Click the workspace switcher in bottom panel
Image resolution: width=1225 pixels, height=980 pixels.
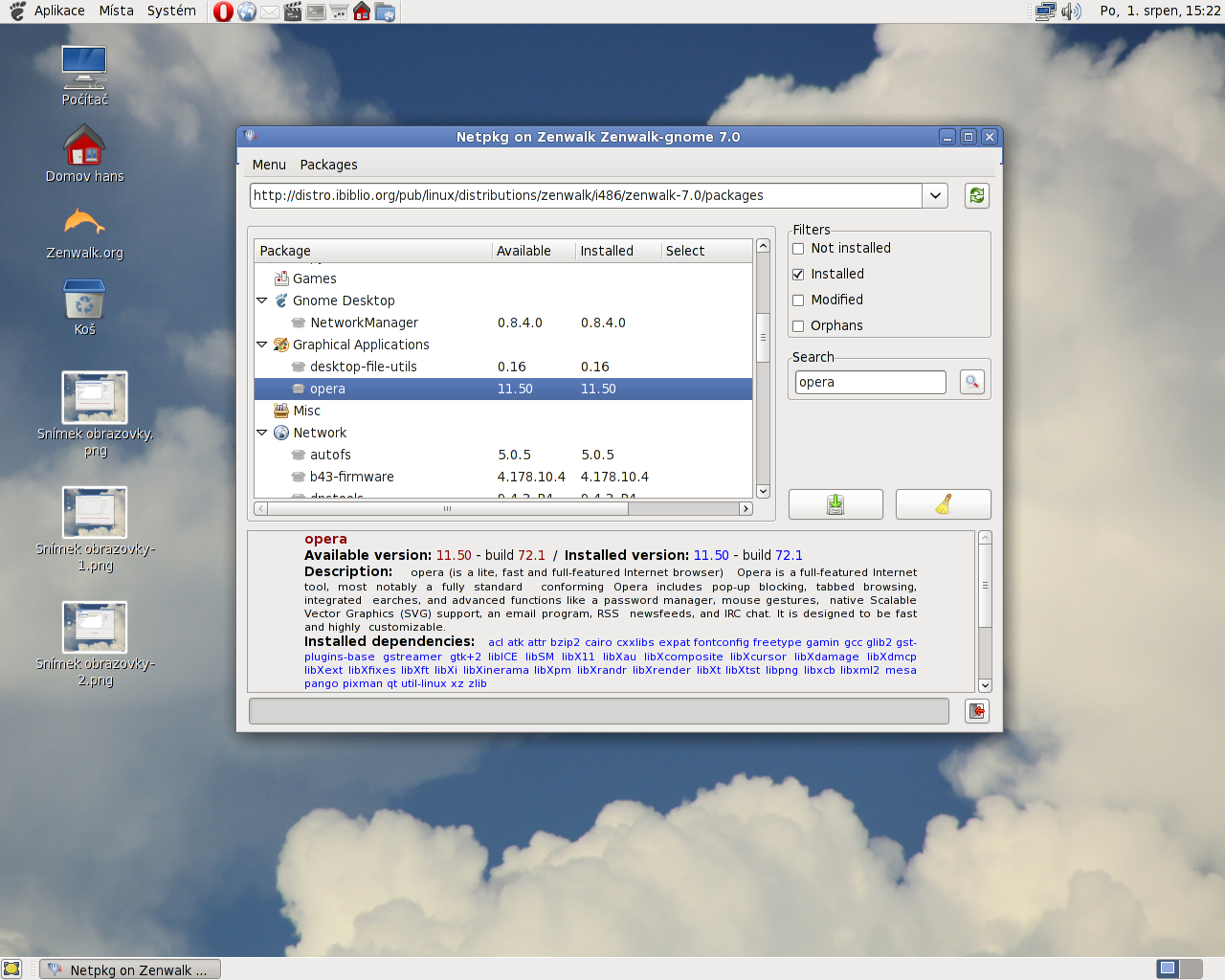point(1179,969)
